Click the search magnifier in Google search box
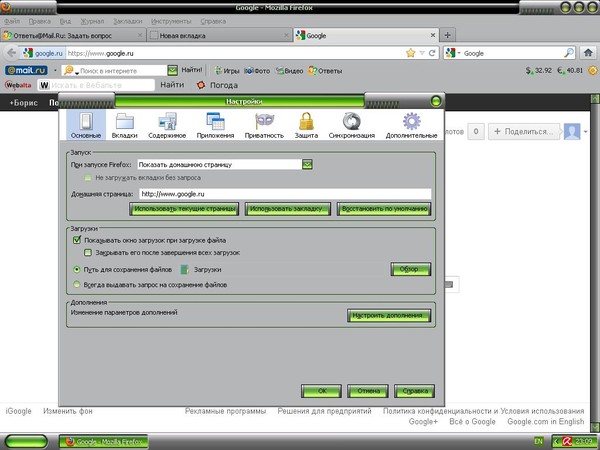 coord(569,53)
